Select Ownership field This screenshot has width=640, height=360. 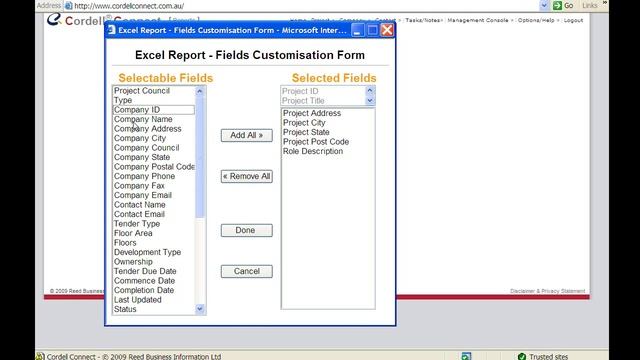[154, 262]
